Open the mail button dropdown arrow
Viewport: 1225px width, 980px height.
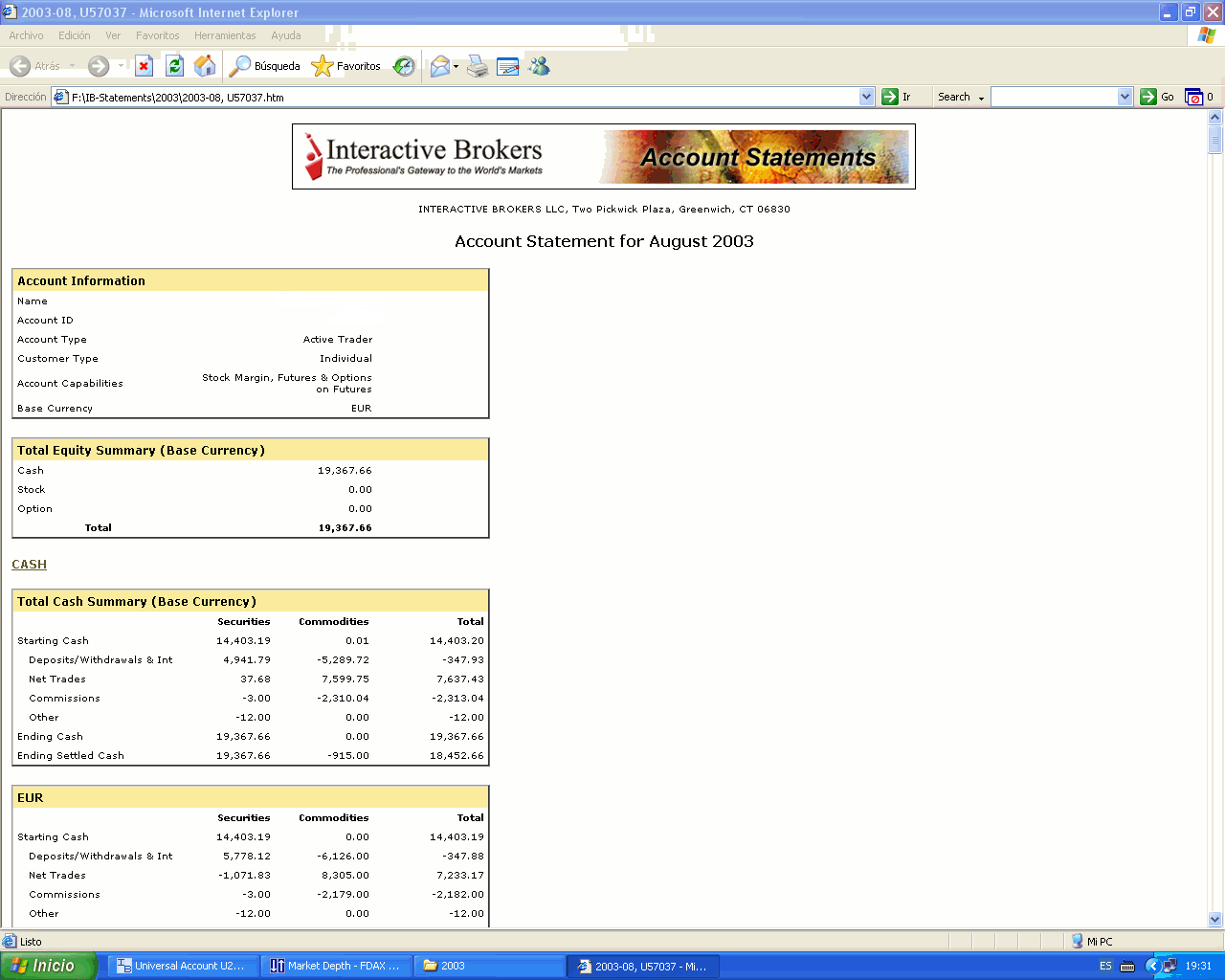point(456,66)
